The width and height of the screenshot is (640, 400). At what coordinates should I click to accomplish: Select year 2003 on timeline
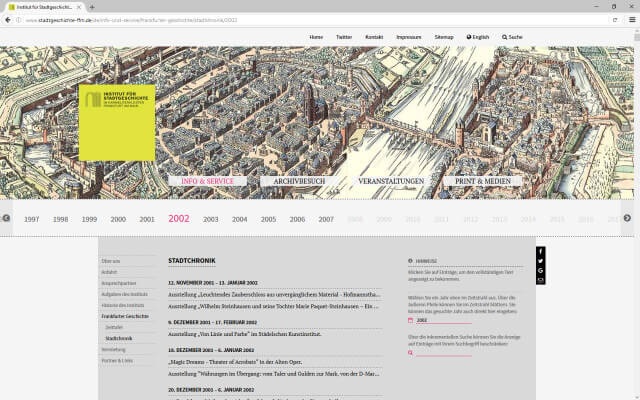click(211, 219)
